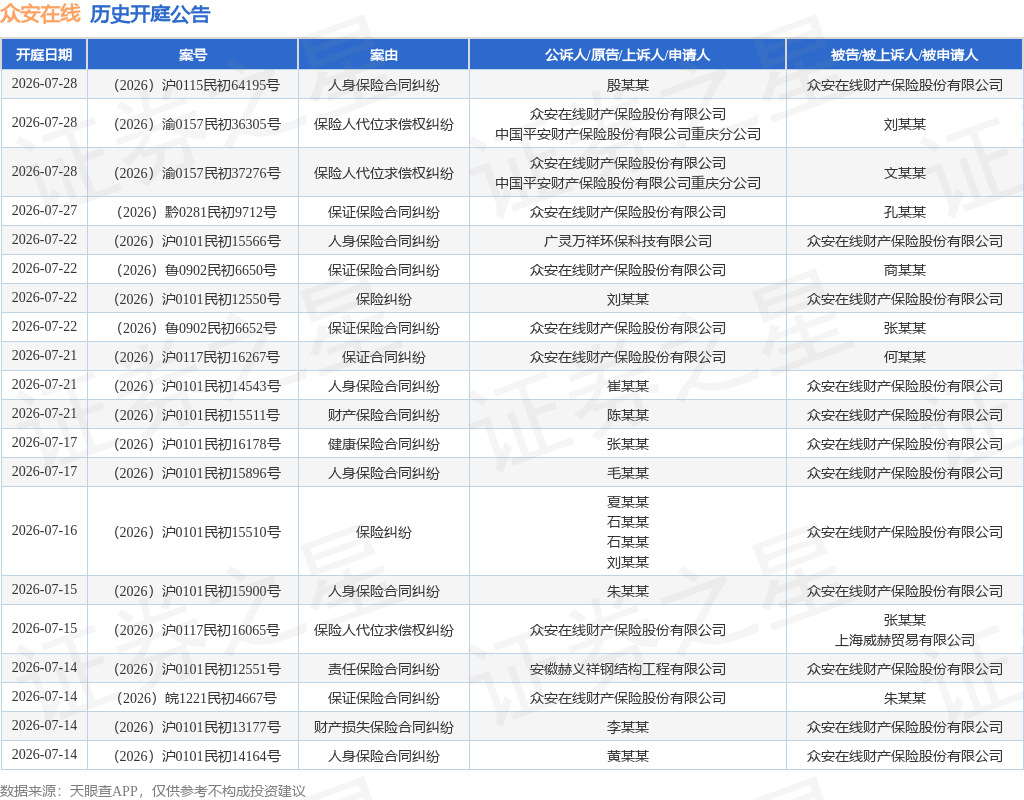Screen dimensions: 1024x800
Task: Click the 财产损失保险合同纠纷 cell
Action: click(383, 728)
